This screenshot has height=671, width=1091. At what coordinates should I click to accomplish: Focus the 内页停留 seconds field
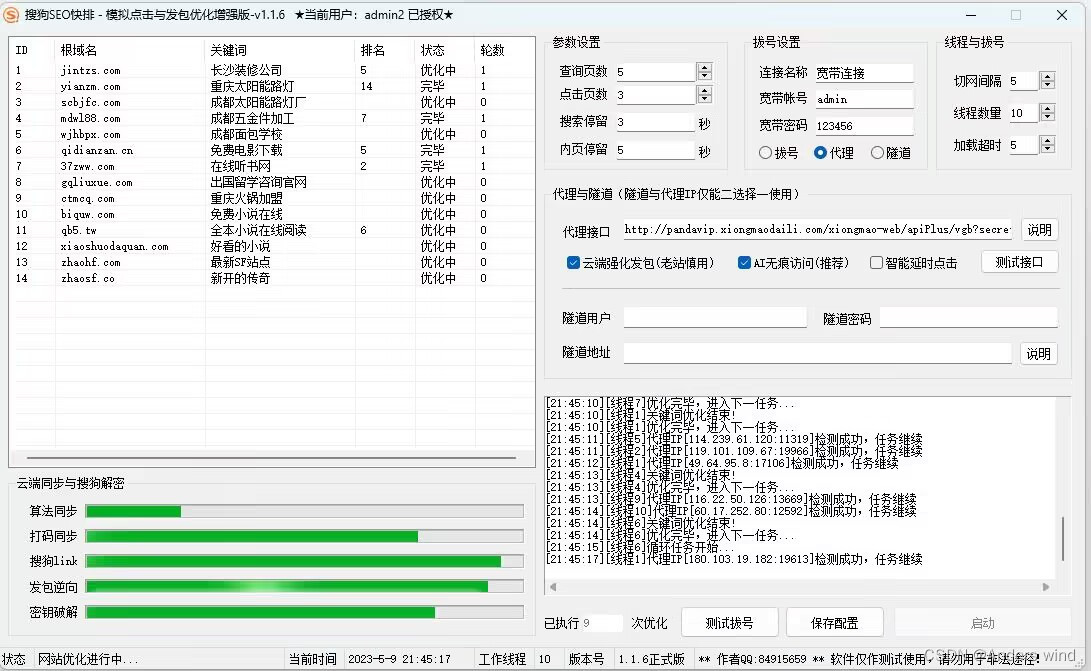coord(655,150)
